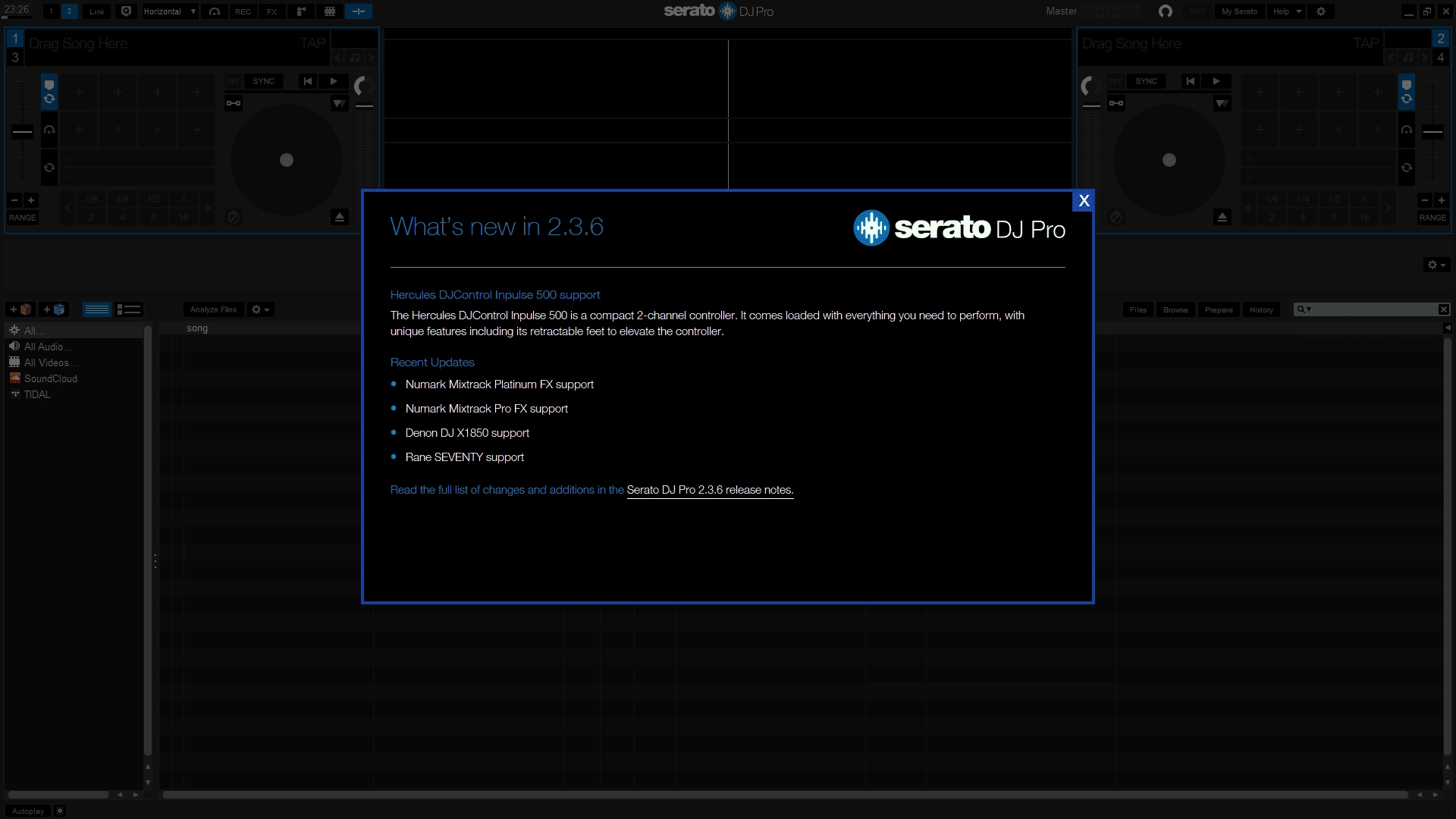Open the Quantize settings icon in top bar

127,11
